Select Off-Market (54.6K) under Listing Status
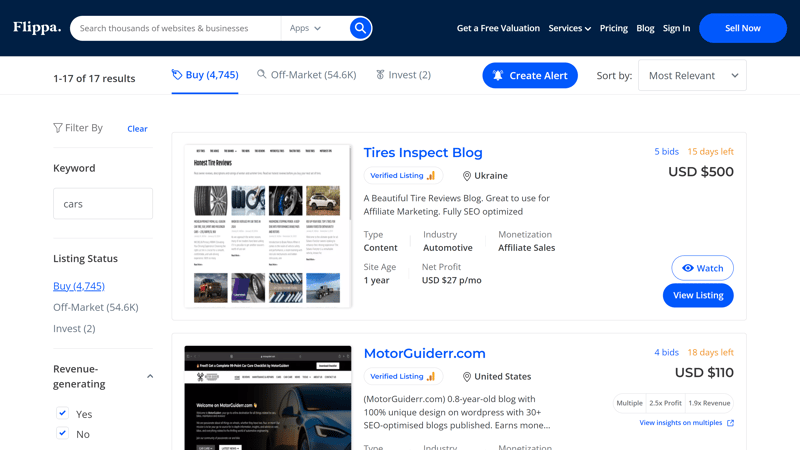 coord(95,307)
